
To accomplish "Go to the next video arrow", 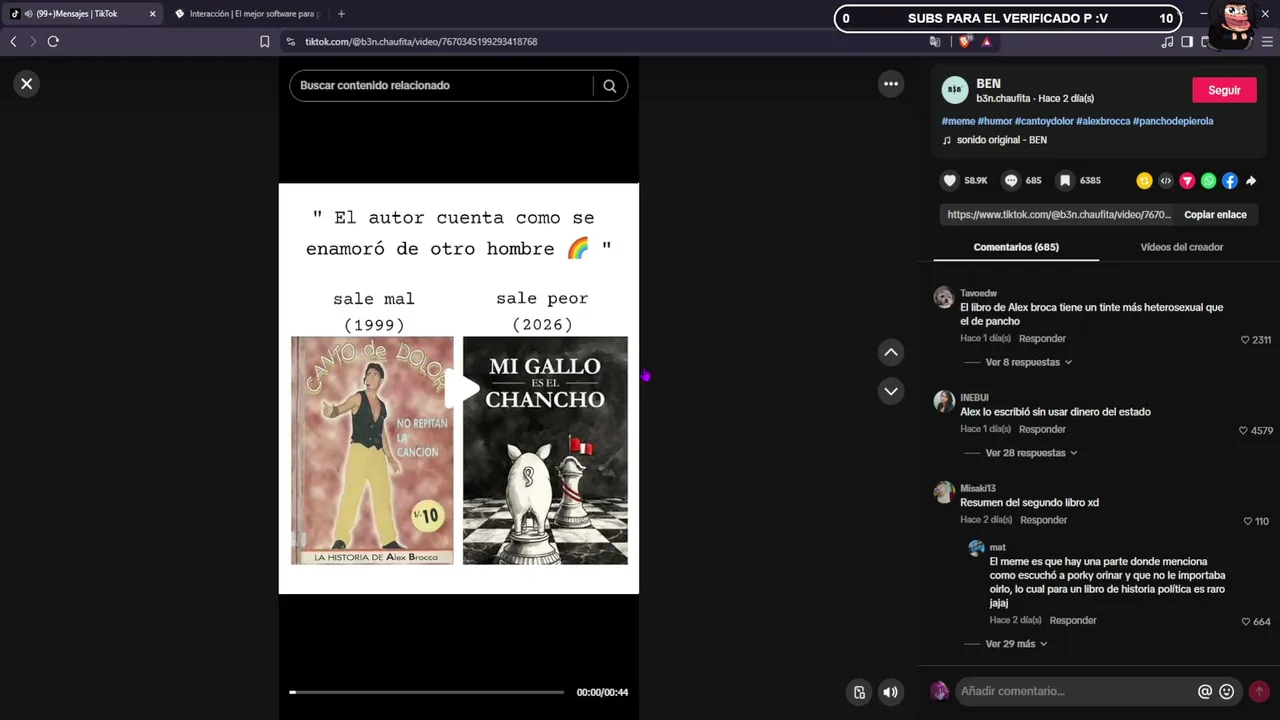I will 891,391.
